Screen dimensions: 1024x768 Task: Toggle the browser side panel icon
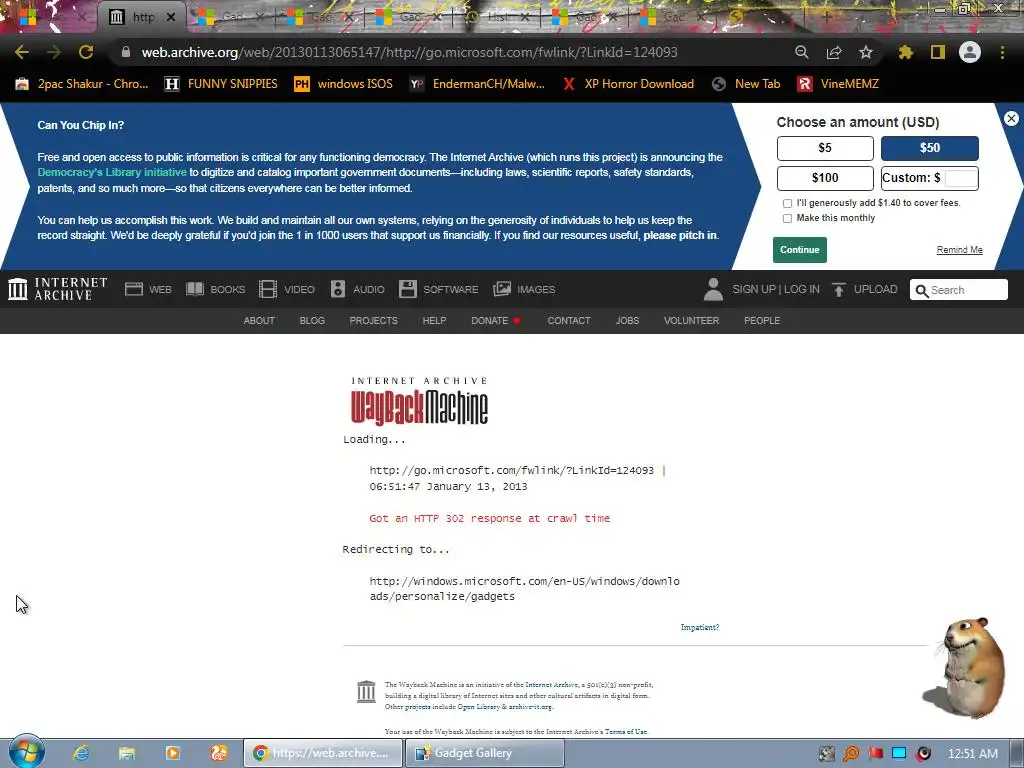point(938,52)
